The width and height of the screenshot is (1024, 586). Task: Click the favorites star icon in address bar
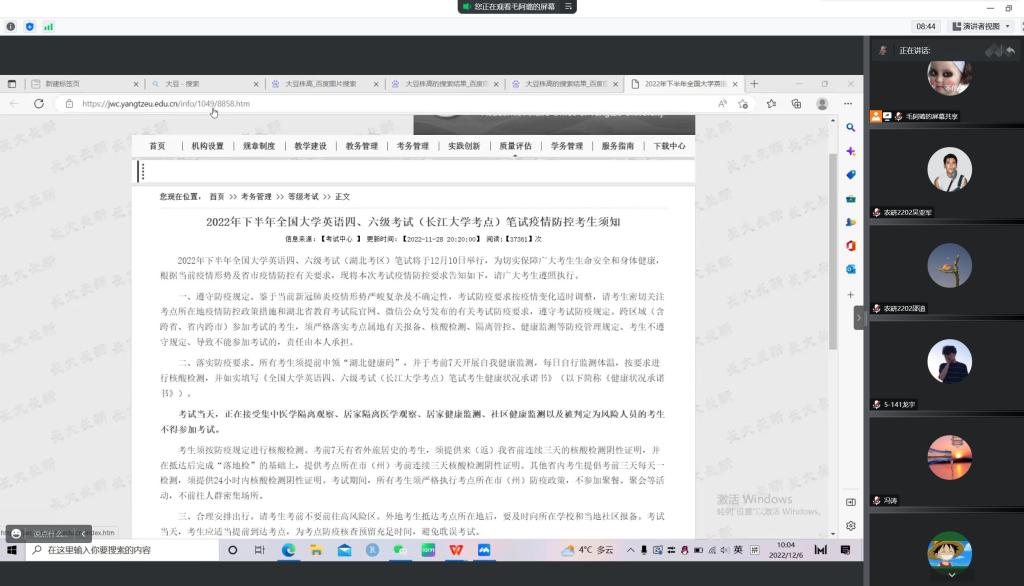click(743, 103)
